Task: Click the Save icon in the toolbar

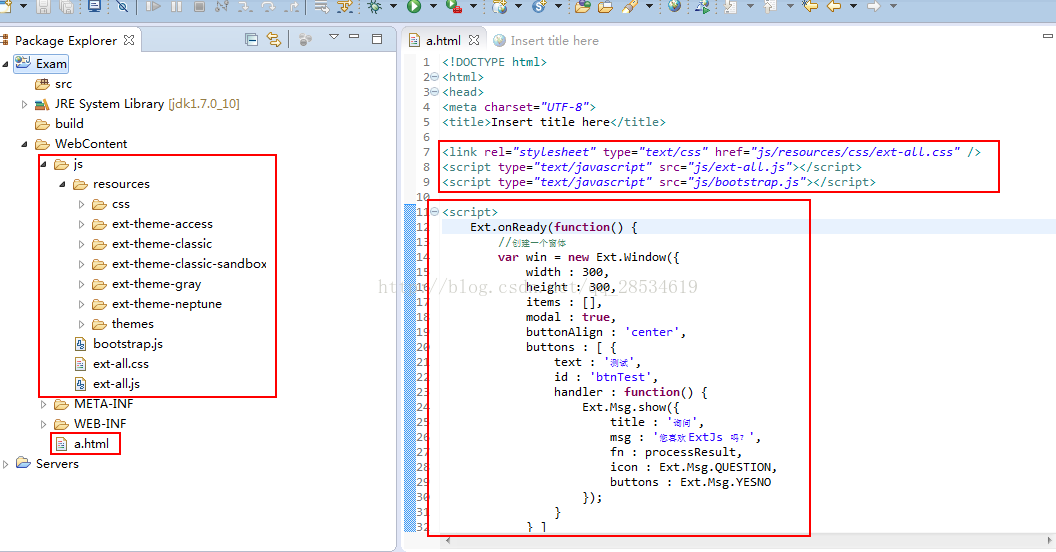Action: [x=43, y=7]
